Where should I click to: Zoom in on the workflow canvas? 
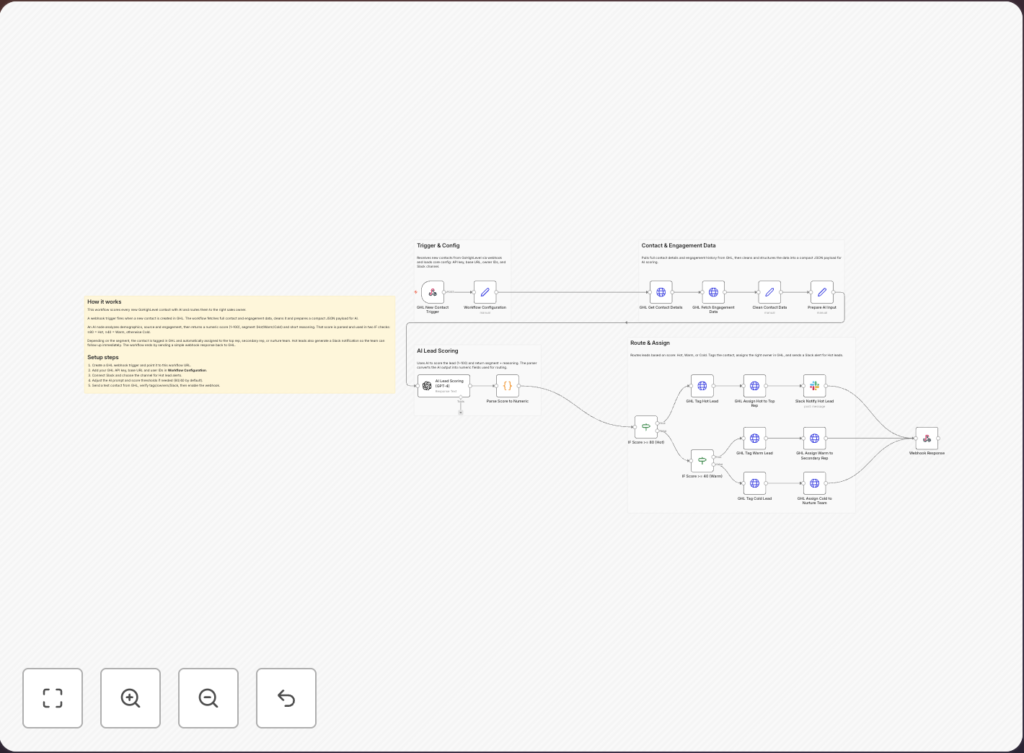click(x=130, y=697)
